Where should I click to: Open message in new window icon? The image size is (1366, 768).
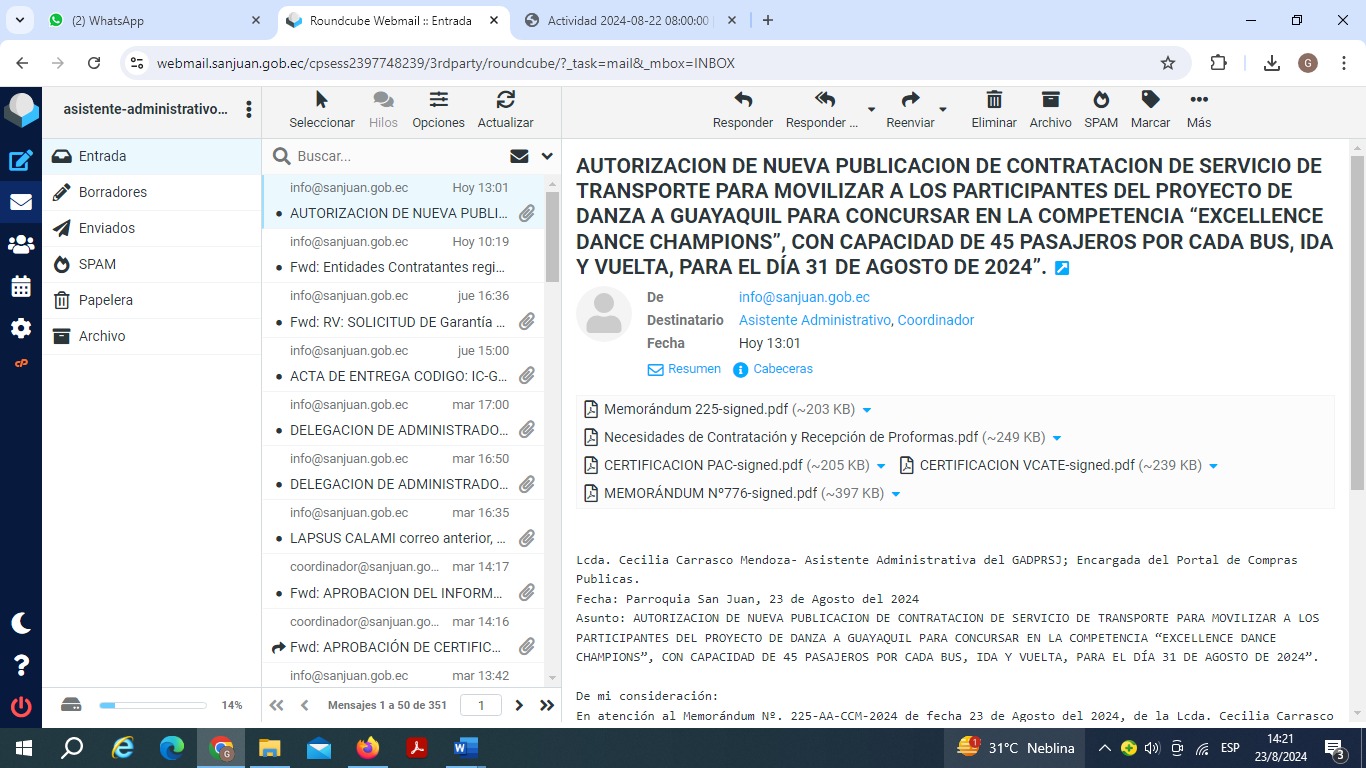[1062, 268]
